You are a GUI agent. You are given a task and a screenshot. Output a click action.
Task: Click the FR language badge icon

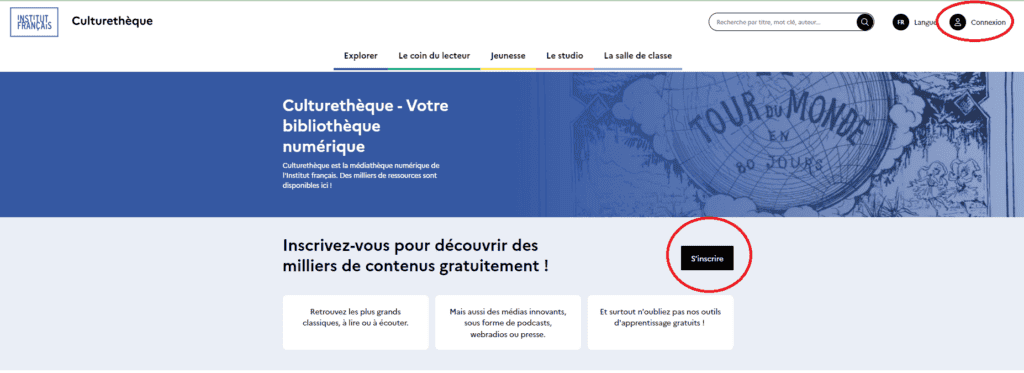901,22
